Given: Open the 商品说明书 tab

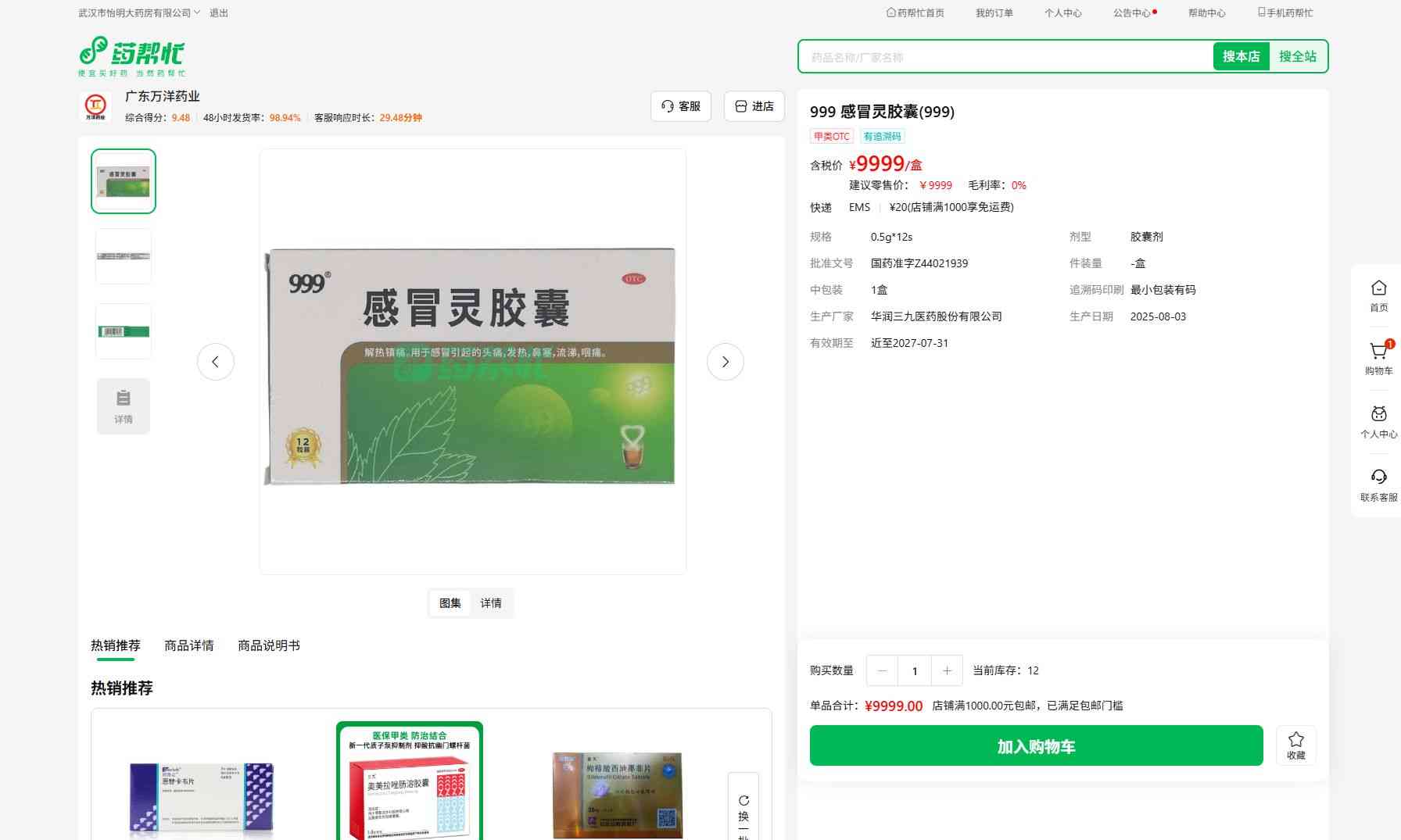Looking at the screenshot, I should (x=268, y=645).
